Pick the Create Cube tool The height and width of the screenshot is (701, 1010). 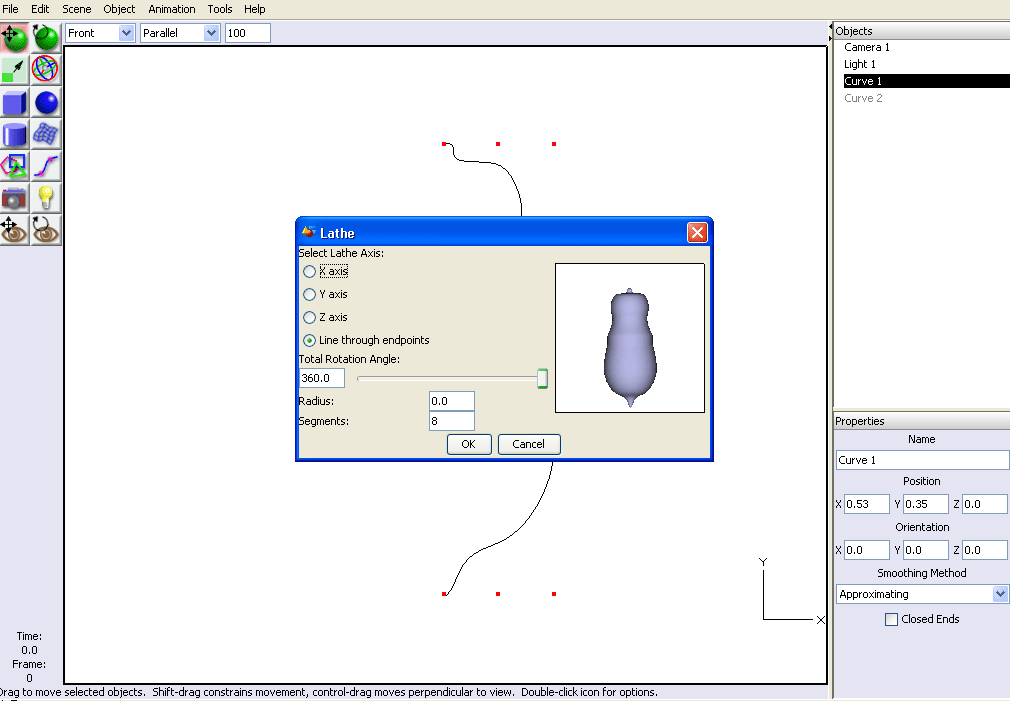click(14, 102)
